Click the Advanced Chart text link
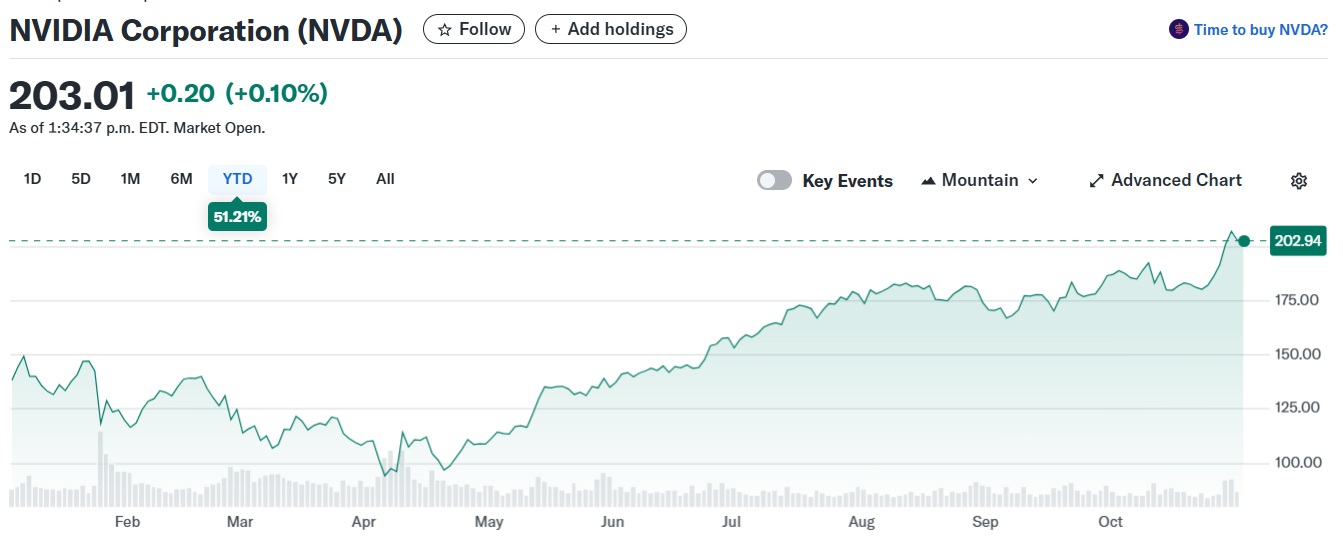The image size is (1343, 545). point(1176,180)
